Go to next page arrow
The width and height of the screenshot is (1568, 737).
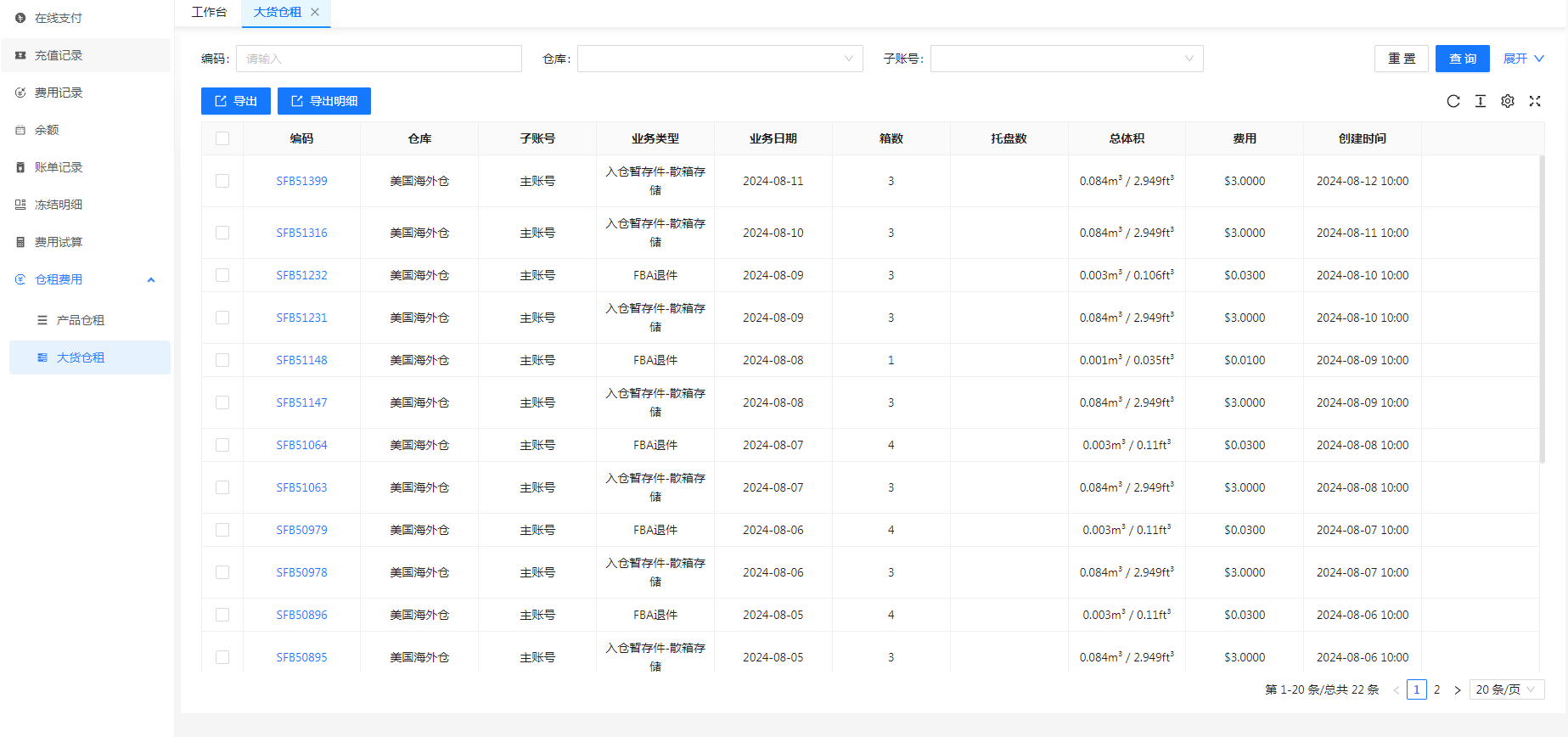tap(1457, 689)
